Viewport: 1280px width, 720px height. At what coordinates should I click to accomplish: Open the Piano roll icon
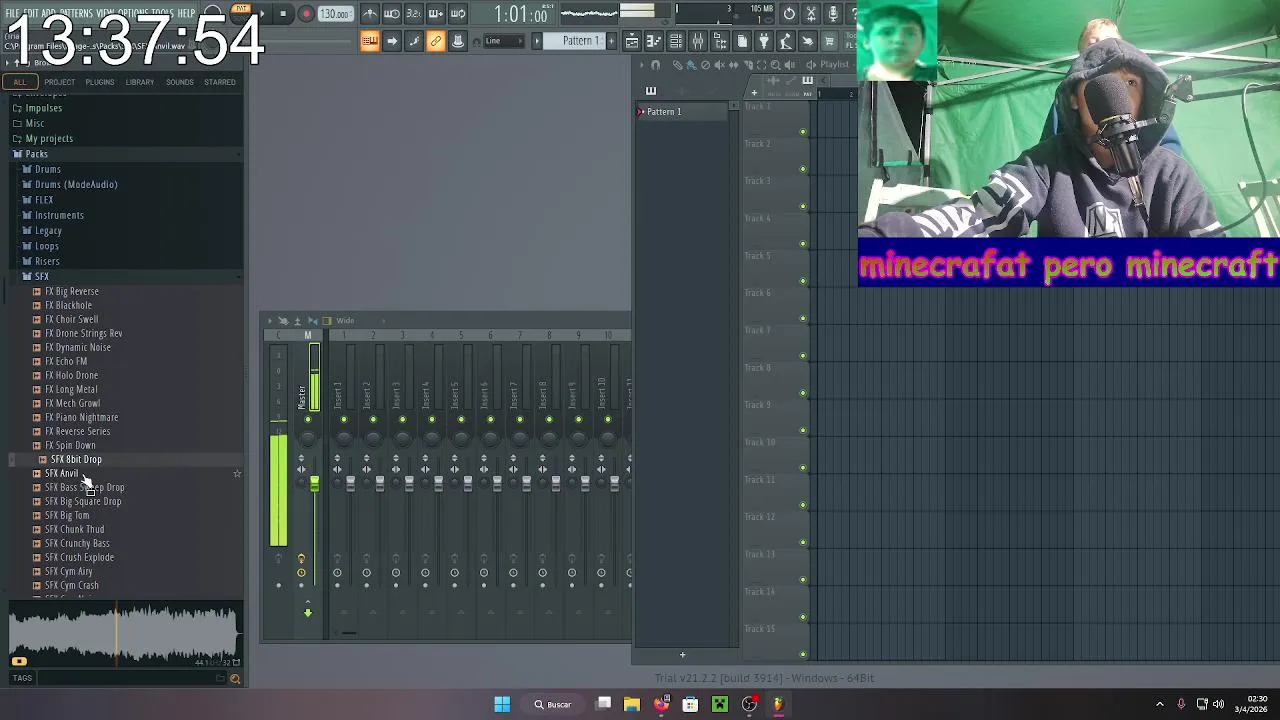(x=654, y=41)
